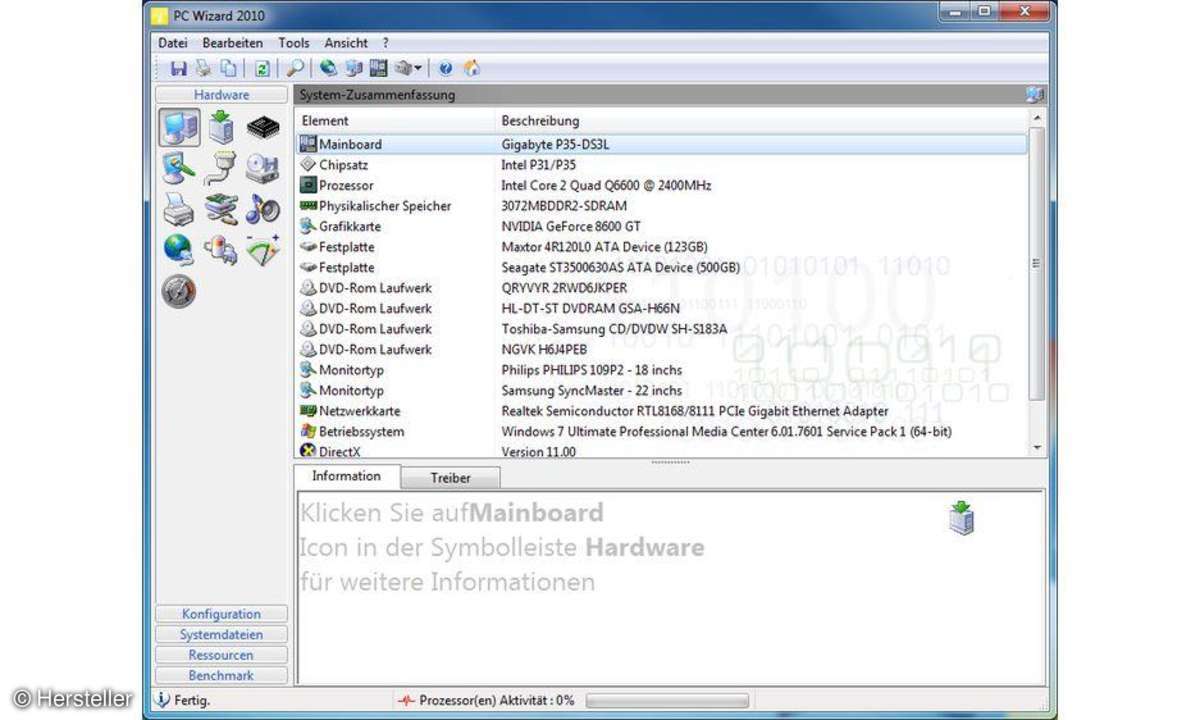
Task: Select the Prozessor row
Action: coord(661,185)
